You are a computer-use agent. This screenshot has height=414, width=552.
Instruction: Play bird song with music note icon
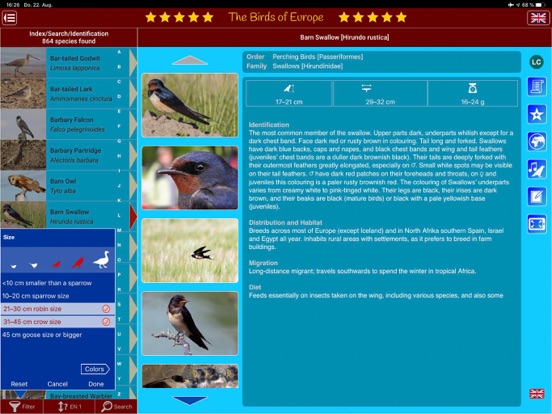click(537, 169)
